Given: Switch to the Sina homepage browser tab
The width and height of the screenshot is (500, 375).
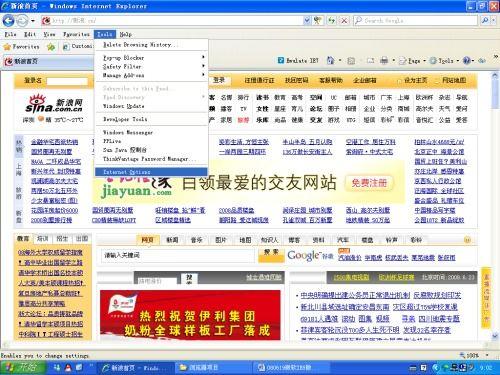Looking at the screenshot, I should [48, 61].
